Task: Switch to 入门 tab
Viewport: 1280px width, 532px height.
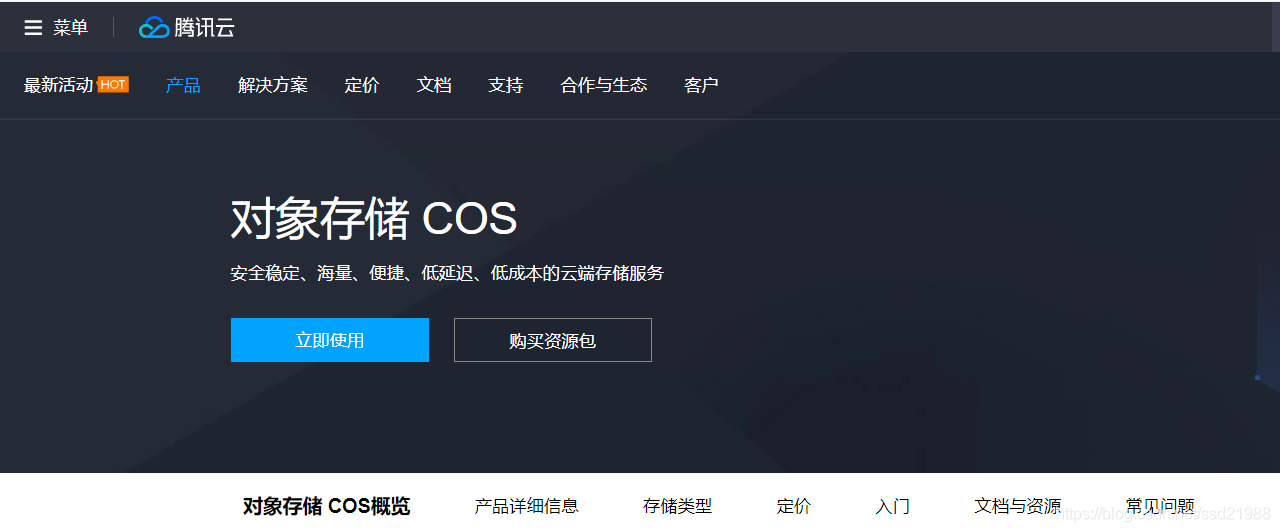Action: pyautogui.click(x=892, y=506)
